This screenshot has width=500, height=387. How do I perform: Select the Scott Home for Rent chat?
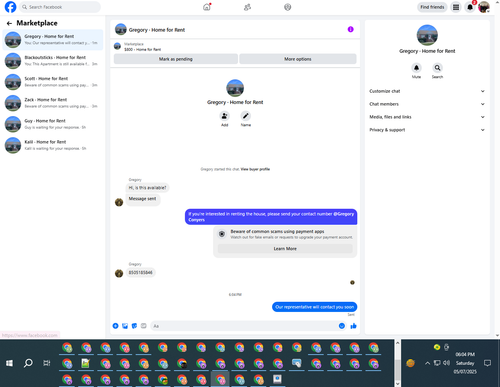(53, 82)
